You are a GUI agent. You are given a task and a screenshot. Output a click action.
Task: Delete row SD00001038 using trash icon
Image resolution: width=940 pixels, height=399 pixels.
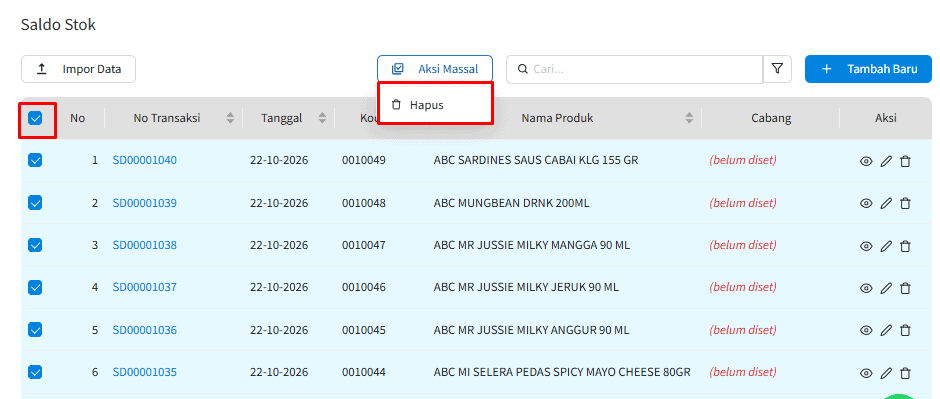(x=905, y=246)
